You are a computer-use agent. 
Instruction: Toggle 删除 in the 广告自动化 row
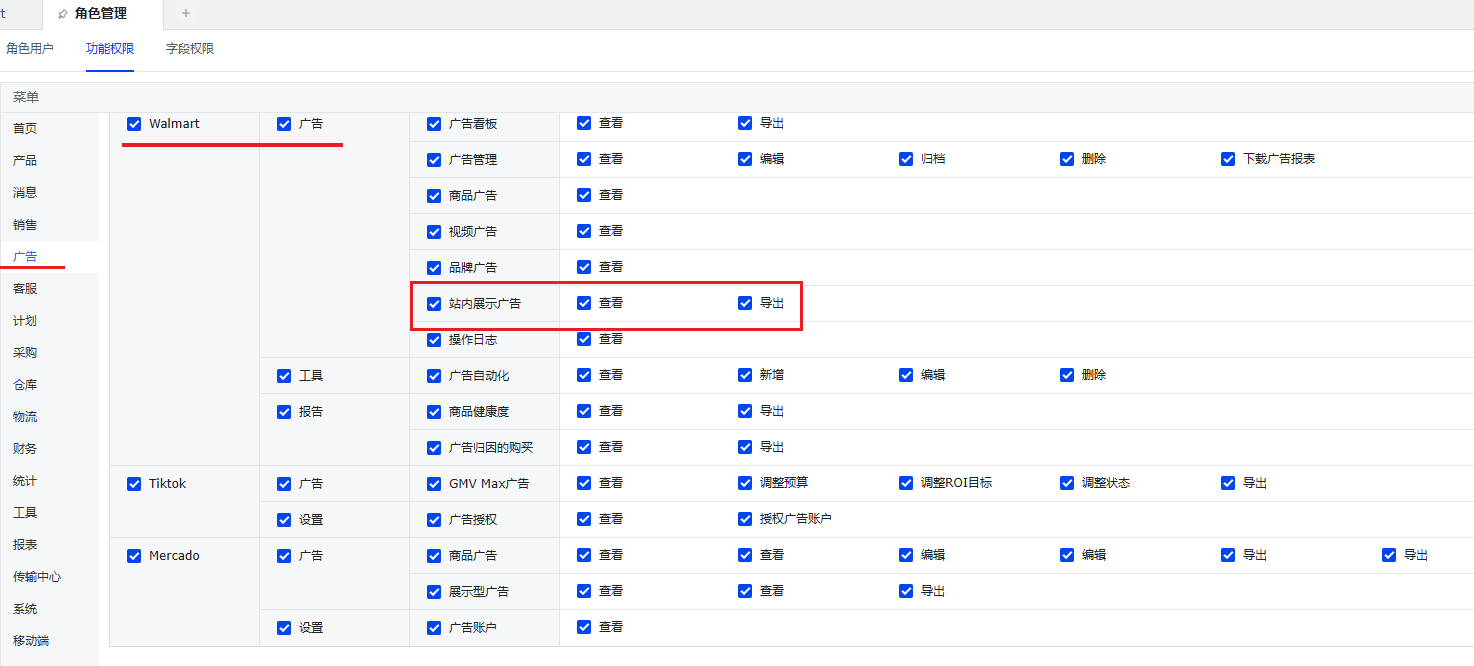1067,375
